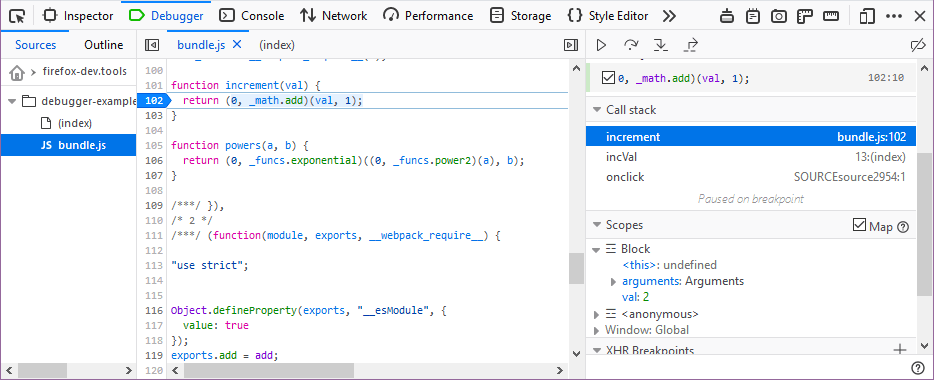This screenshot has width=934, height=380.
Task: Collapse the Scopes section
Action: (596, 225)
